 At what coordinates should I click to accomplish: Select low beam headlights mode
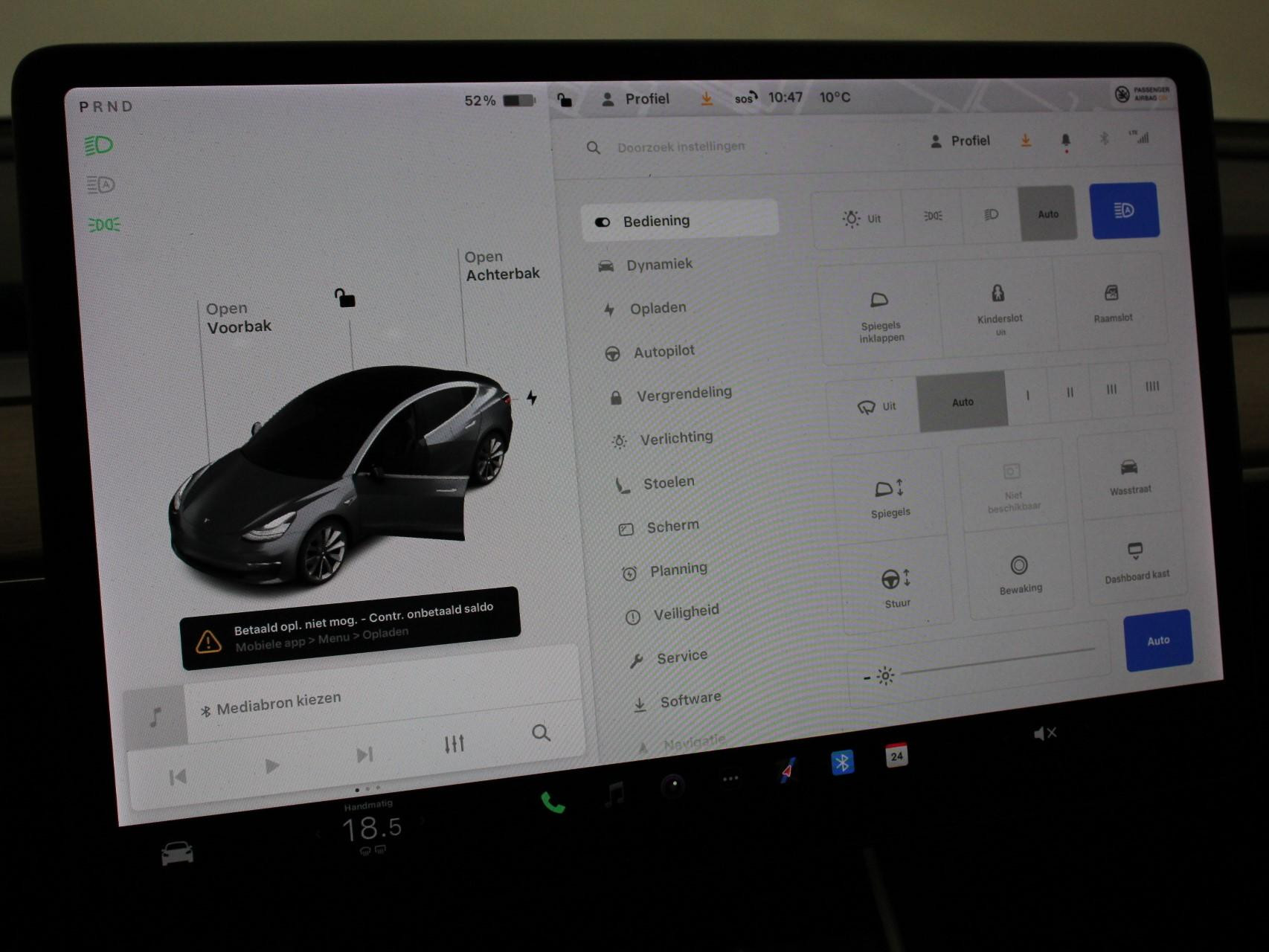991,215
